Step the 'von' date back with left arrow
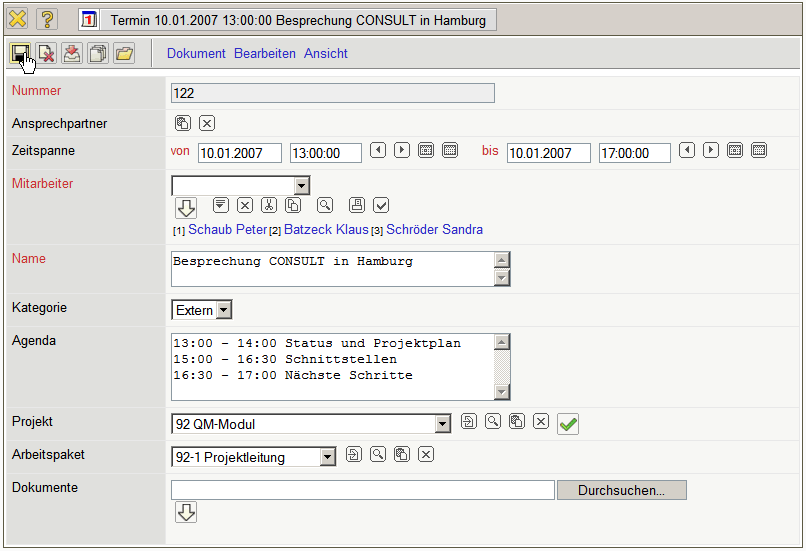The height and width of the screenshot is (551, 806). (378, 150)
